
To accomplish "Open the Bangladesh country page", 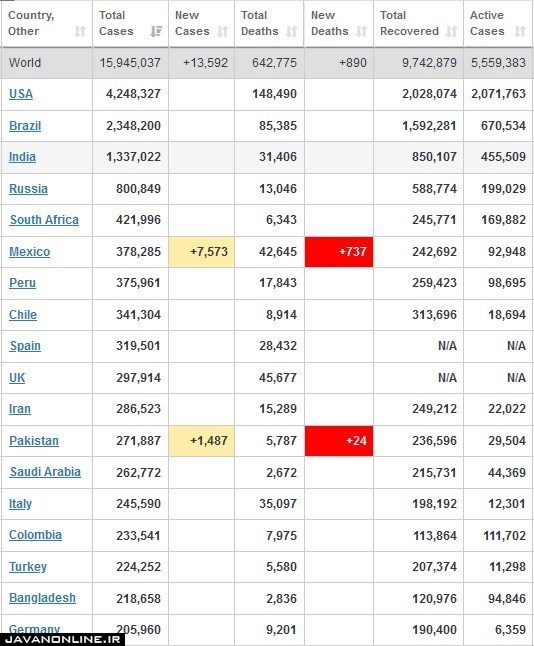I will pos(42,598).
